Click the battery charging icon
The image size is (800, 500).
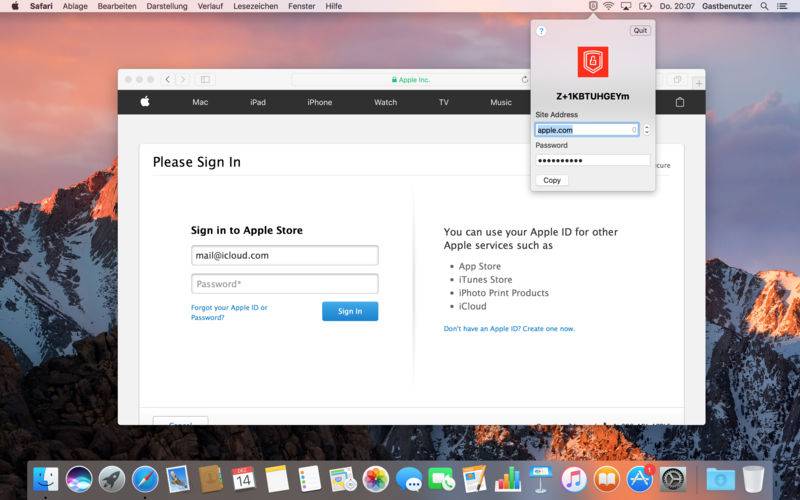(645, 6)
